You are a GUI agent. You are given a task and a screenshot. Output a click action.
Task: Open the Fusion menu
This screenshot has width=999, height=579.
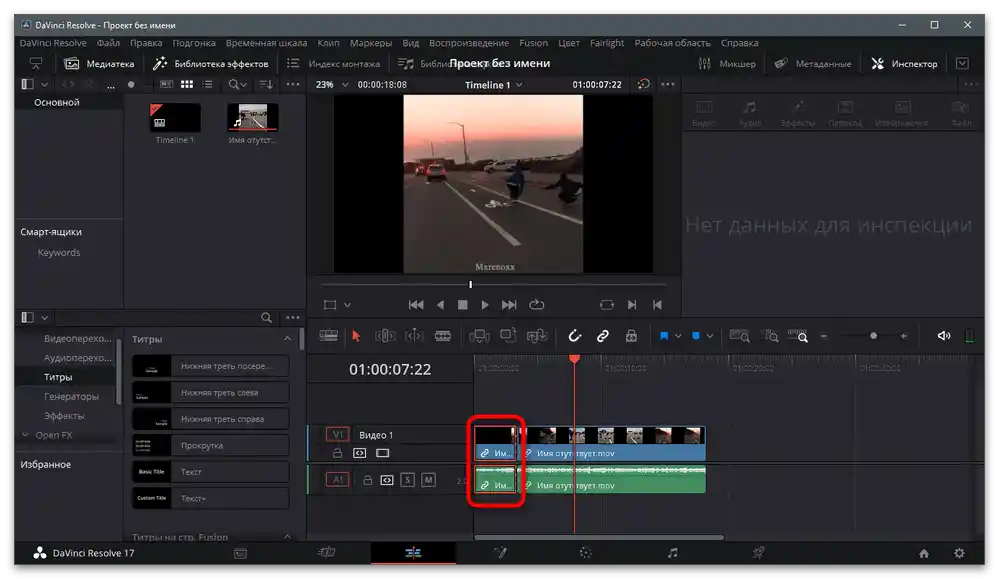(x=533, y=43)
